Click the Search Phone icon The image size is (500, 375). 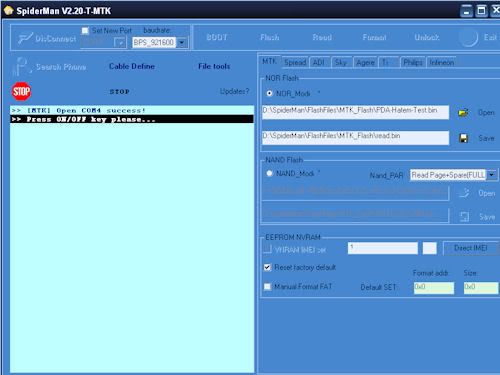(x=22, y=66)
